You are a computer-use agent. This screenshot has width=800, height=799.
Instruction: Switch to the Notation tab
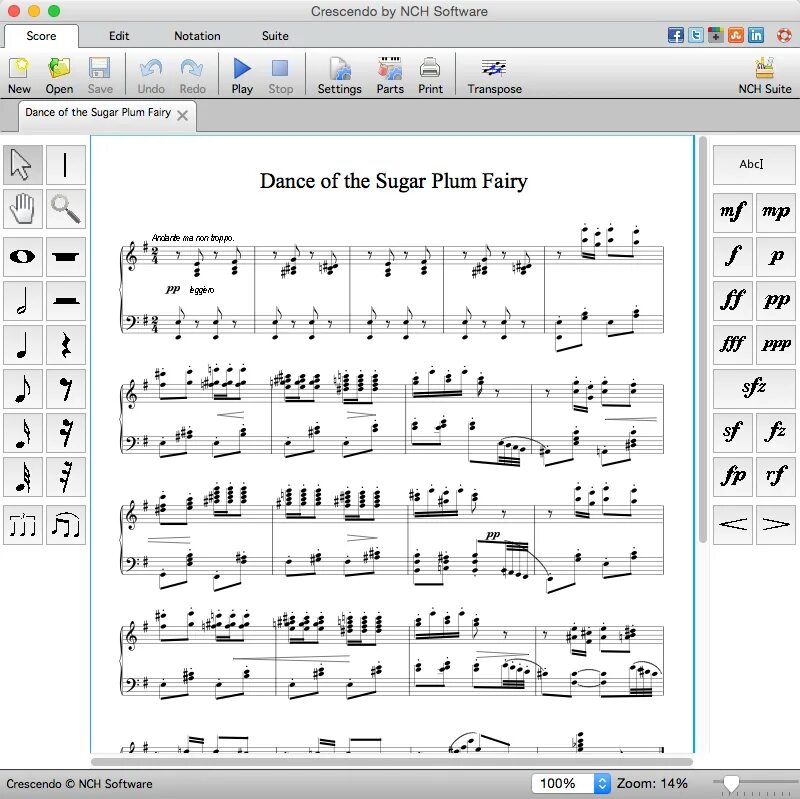(x=197, y=36)
